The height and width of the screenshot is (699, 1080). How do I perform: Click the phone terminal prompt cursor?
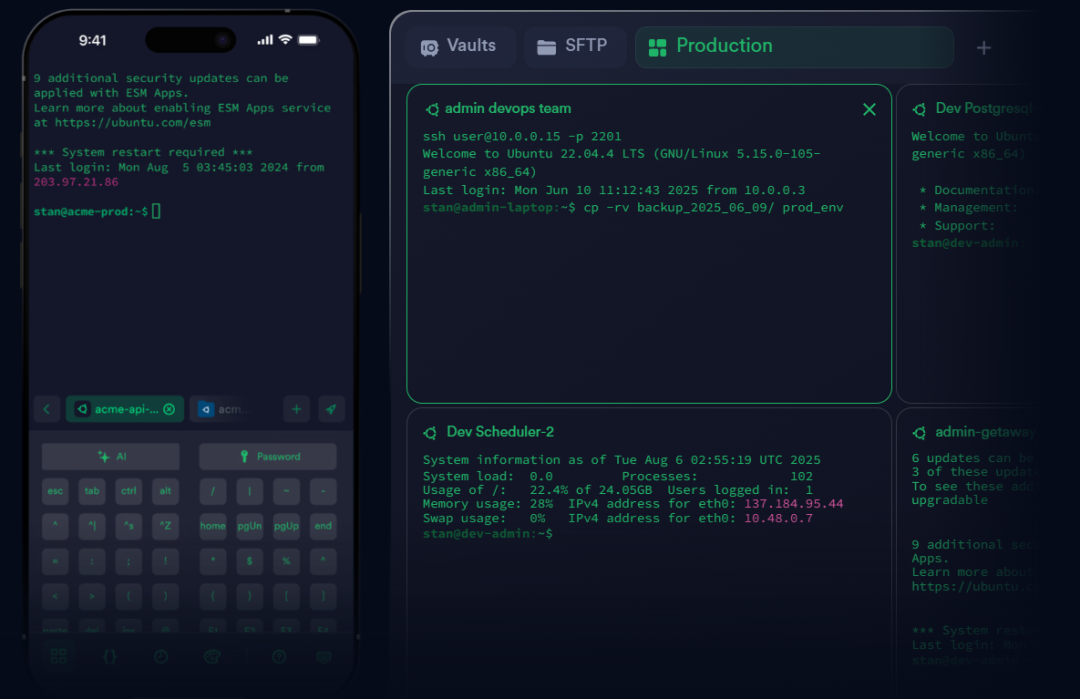click(156, 211)
